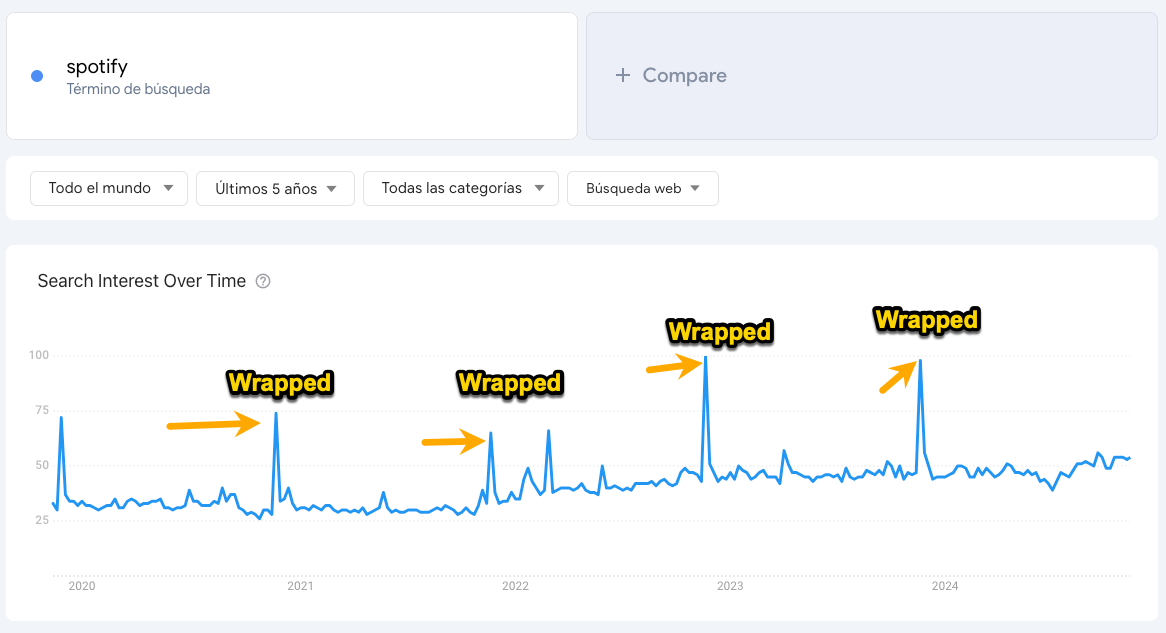Click the plus icon in the Compare box

tap(623, 75)
